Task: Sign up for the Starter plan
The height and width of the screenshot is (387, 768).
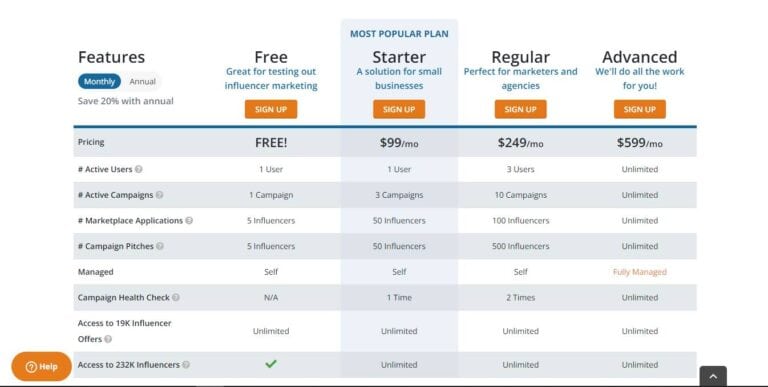Action: (x=399, y=109)
